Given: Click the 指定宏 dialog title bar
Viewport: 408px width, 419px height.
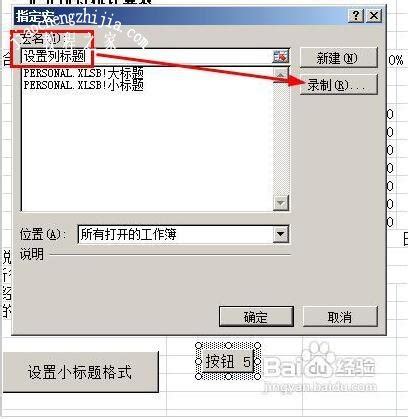Looking at the screenshot, I should (x=180, y=16).
